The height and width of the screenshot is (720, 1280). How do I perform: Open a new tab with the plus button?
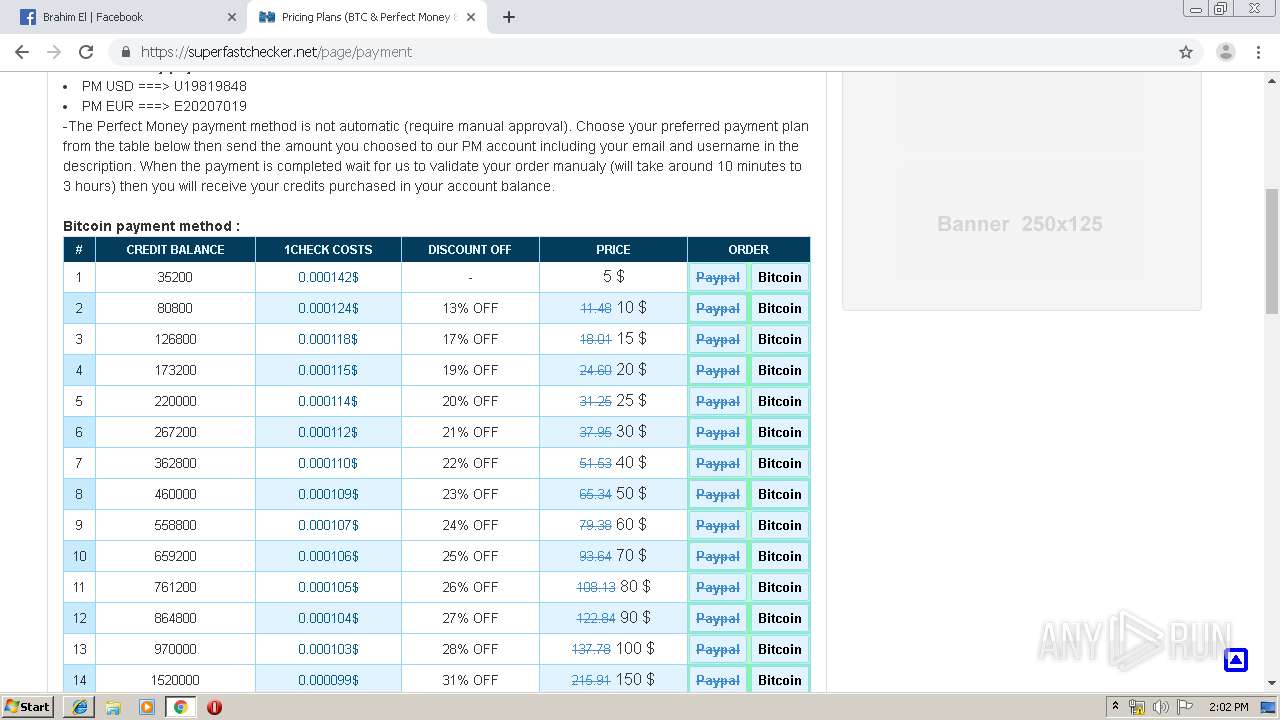509,17
